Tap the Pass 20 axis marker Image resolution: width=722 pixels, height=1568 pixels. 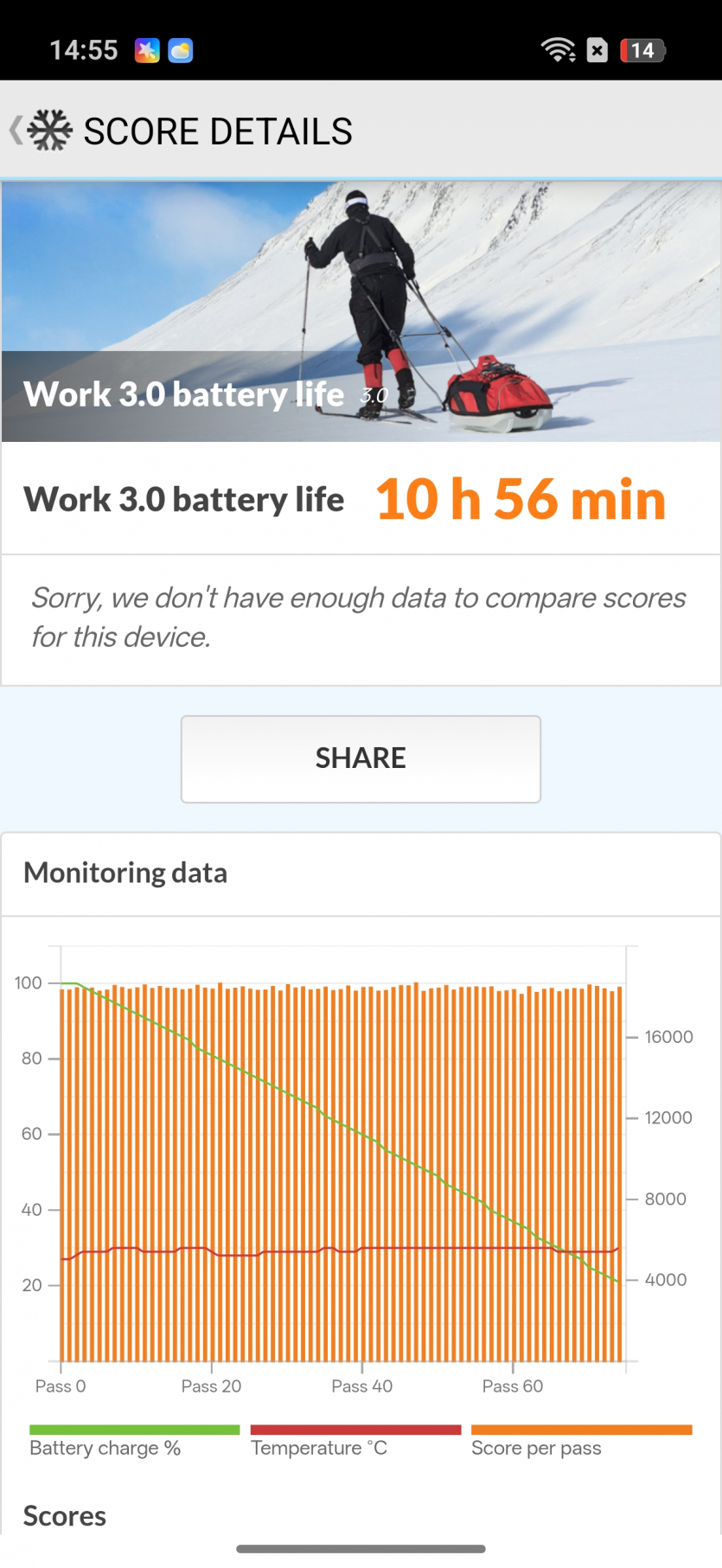pos(211,1386)
